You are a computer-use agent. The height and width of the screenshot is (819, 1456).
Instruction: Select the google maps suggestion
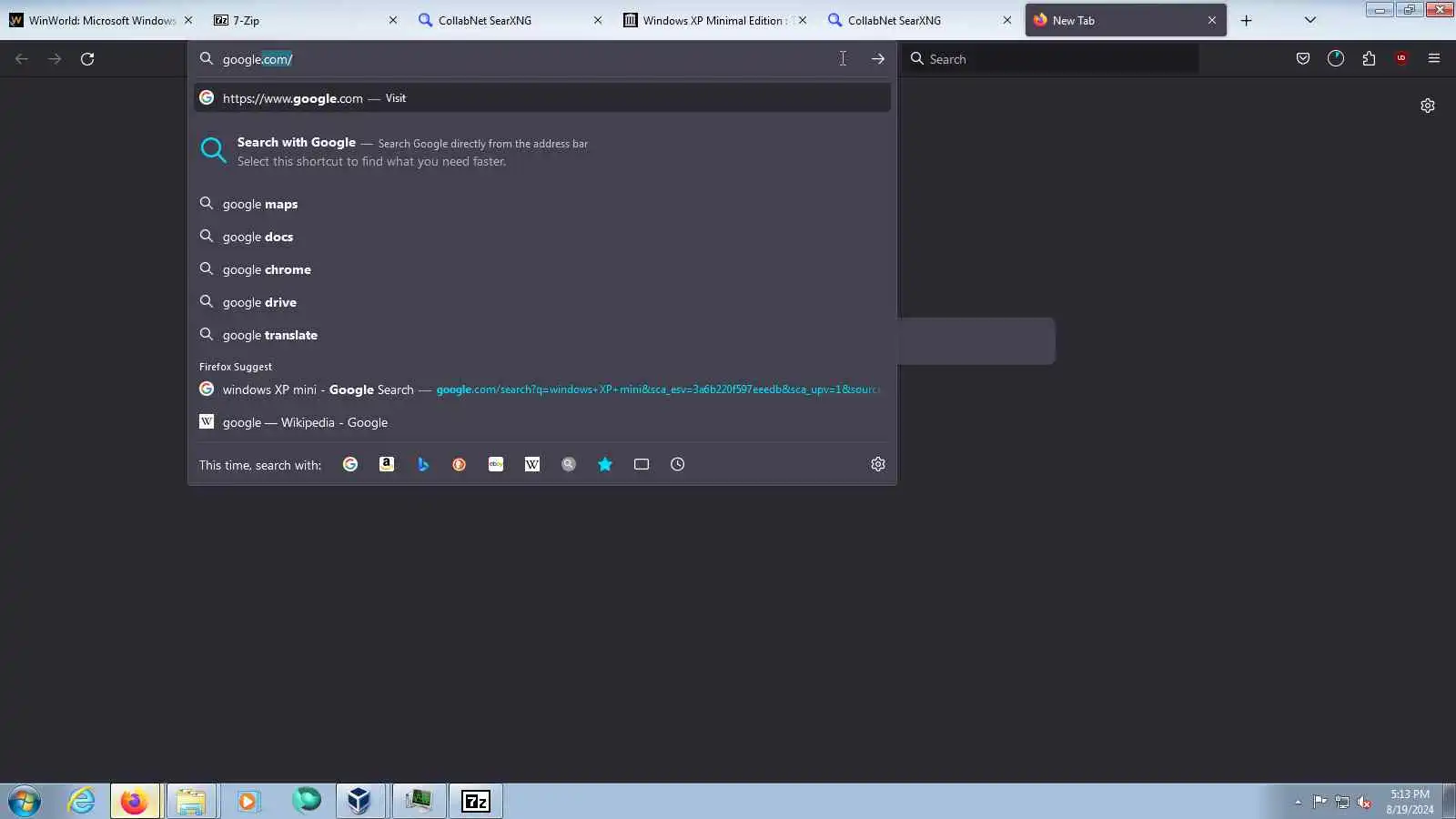(x=541, y=204)
